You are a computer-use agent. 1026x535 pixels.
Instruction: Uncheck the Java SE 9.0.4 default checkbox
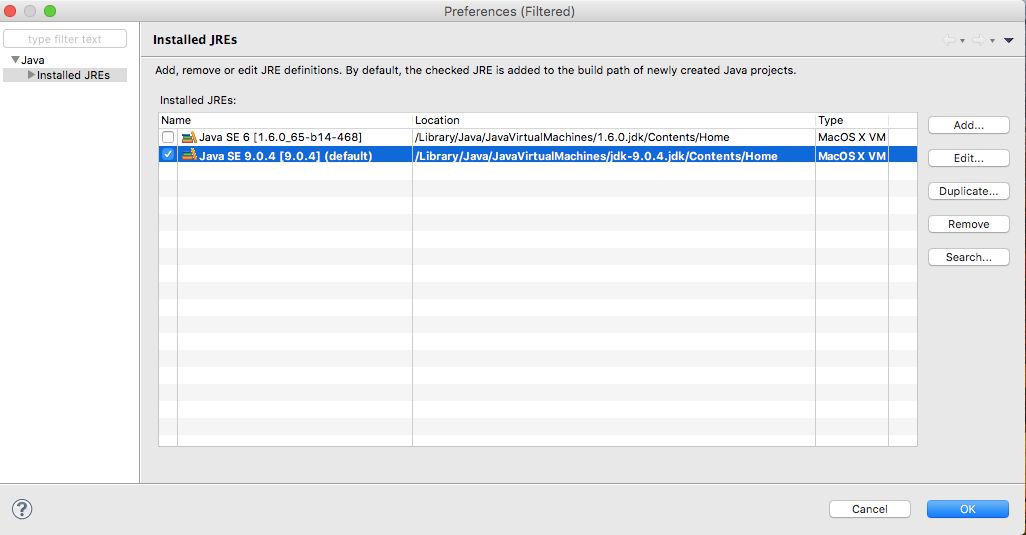[168, 154]
